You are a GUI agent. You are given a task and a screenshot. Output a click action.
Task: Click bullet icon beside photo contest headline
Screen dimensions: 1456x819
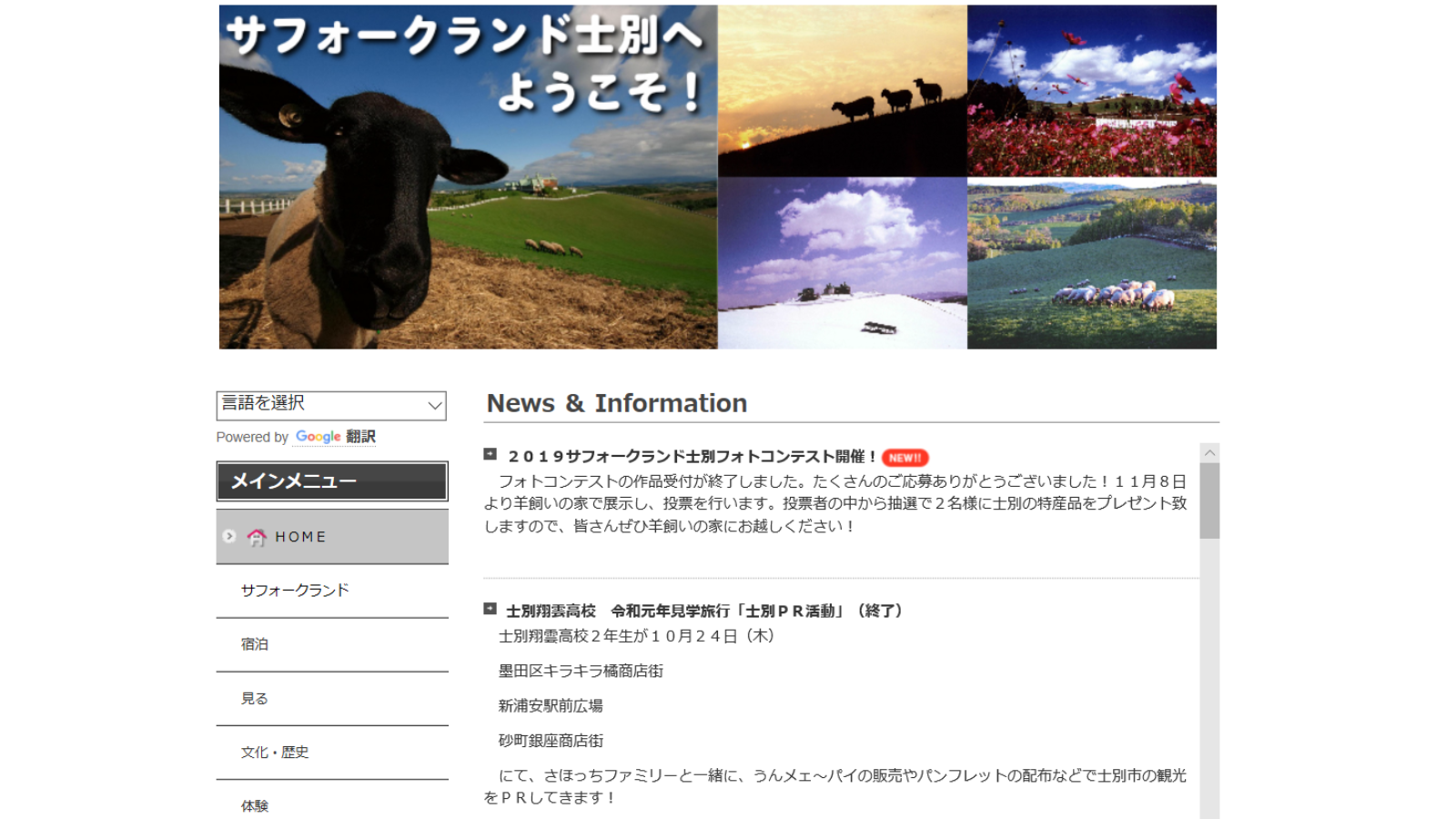click(x=490, y=454)
